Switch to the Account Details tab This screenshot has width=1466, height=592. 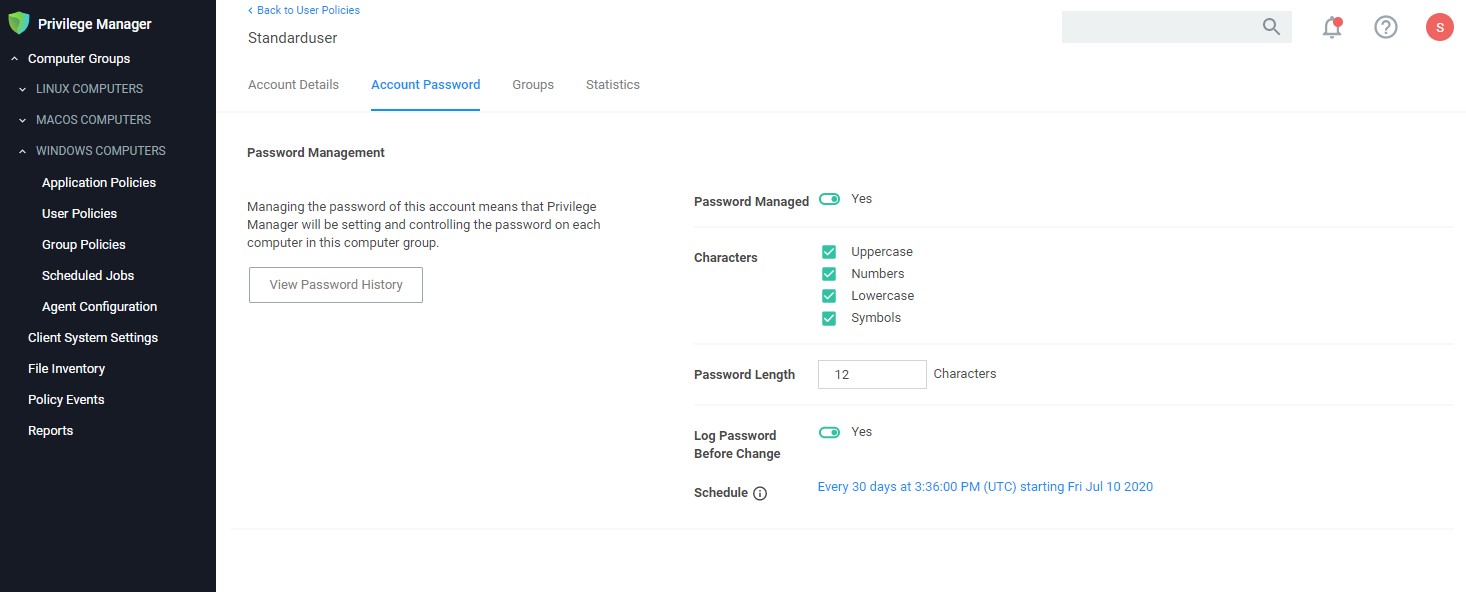[x=293, y=85]
